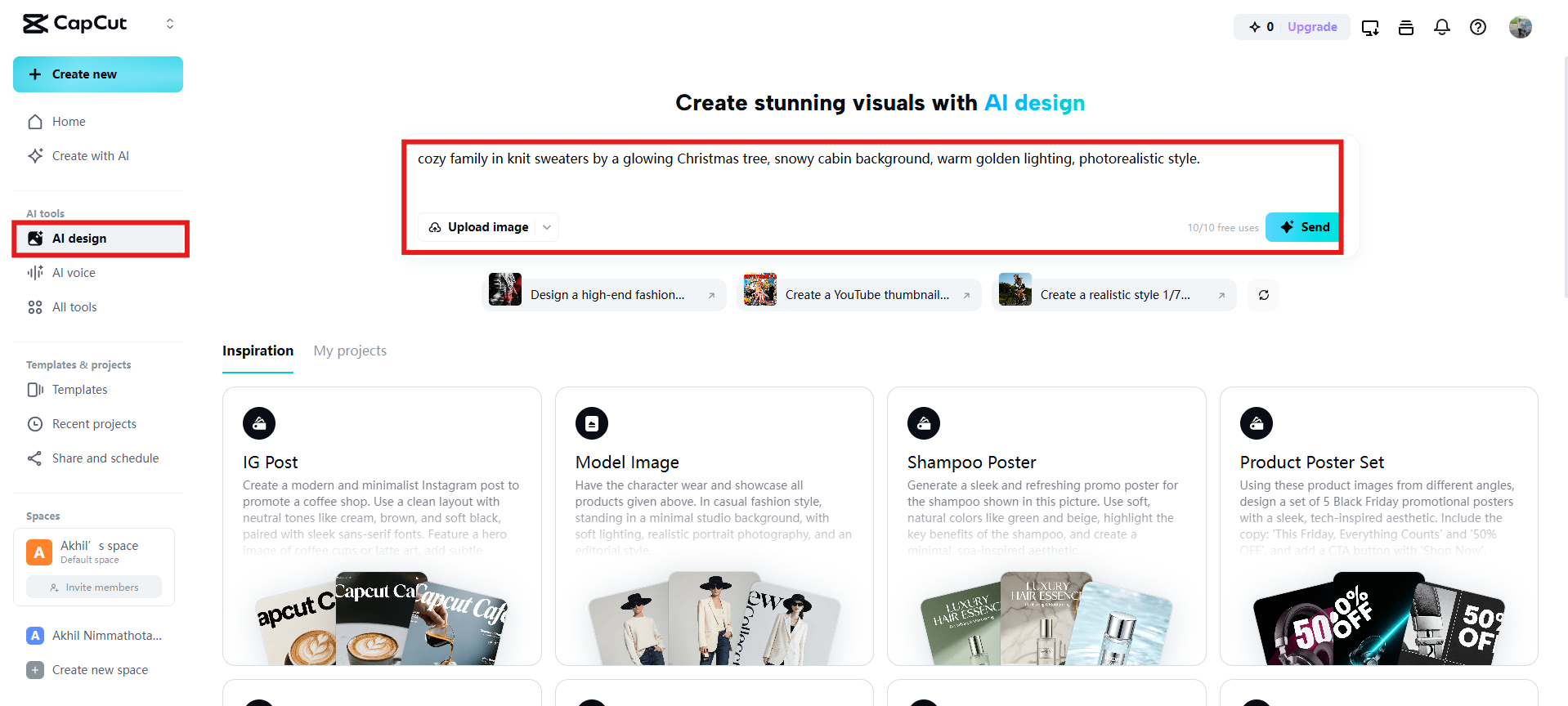Screen dimensions: 1568x706
Task: Open the stacked layers icon in header
Action: tap(1406, 28)
